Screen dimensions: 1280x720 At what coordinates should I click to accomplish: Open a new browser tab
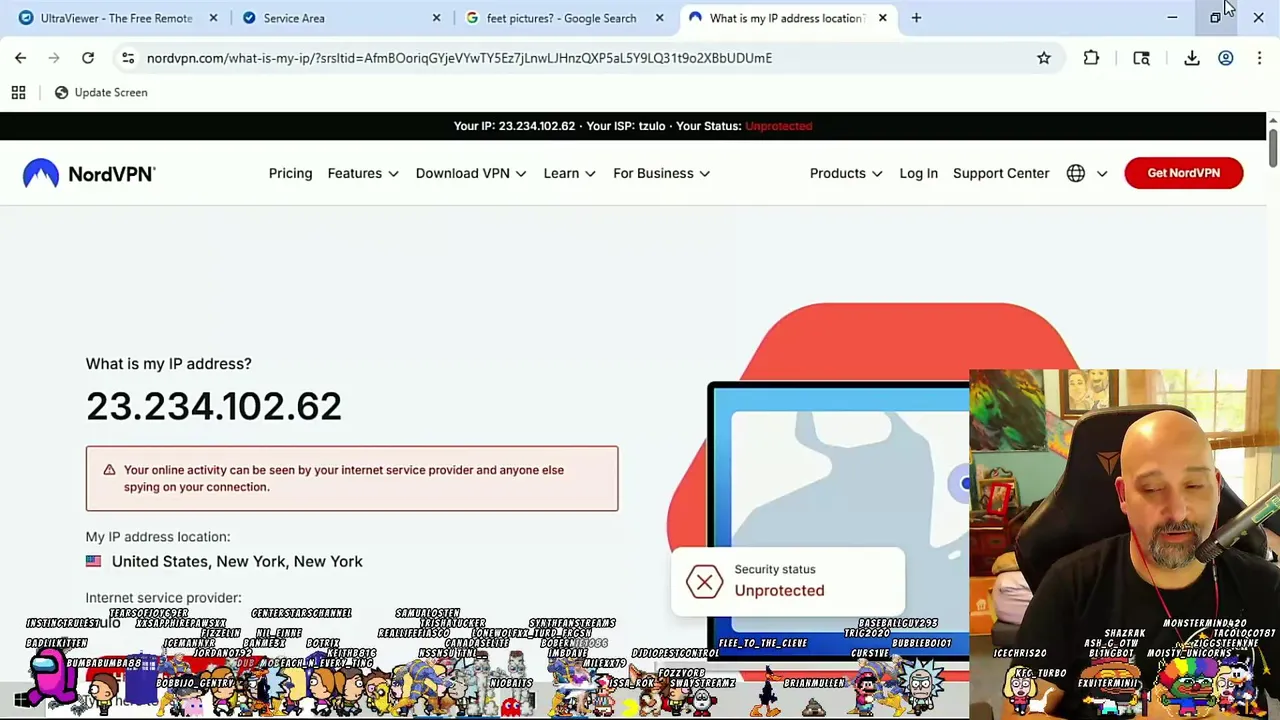916,18
